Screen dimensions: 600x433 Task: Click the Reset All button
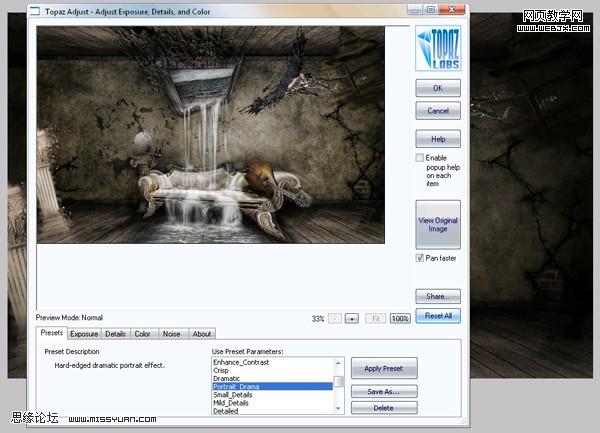[x=438, y=316]
